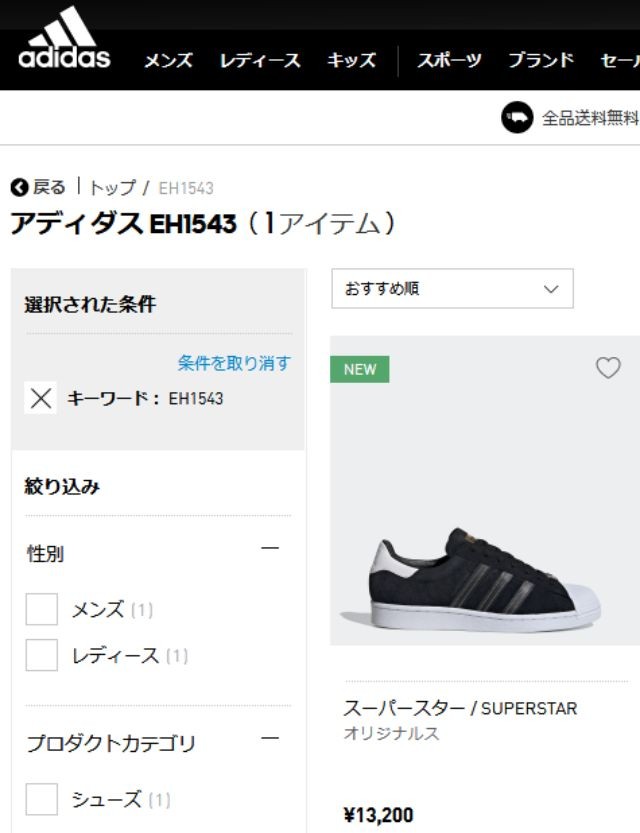Click the free shipping truck icon
Image resolution: width=640 pixels, height=833 pixels.
(517, 118)
